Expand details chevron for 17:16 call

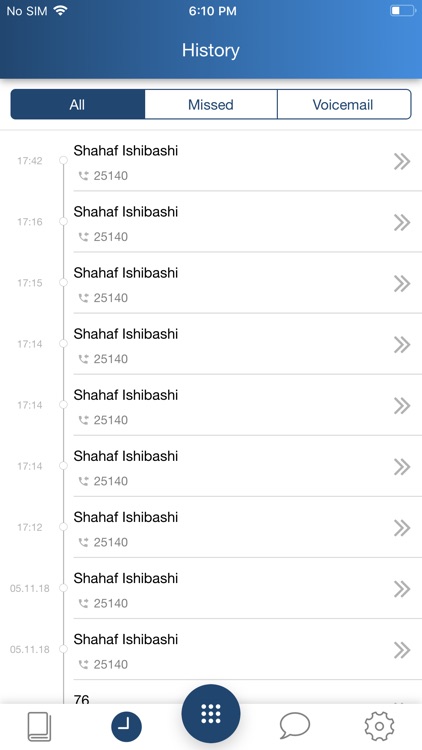click(402, 222)
